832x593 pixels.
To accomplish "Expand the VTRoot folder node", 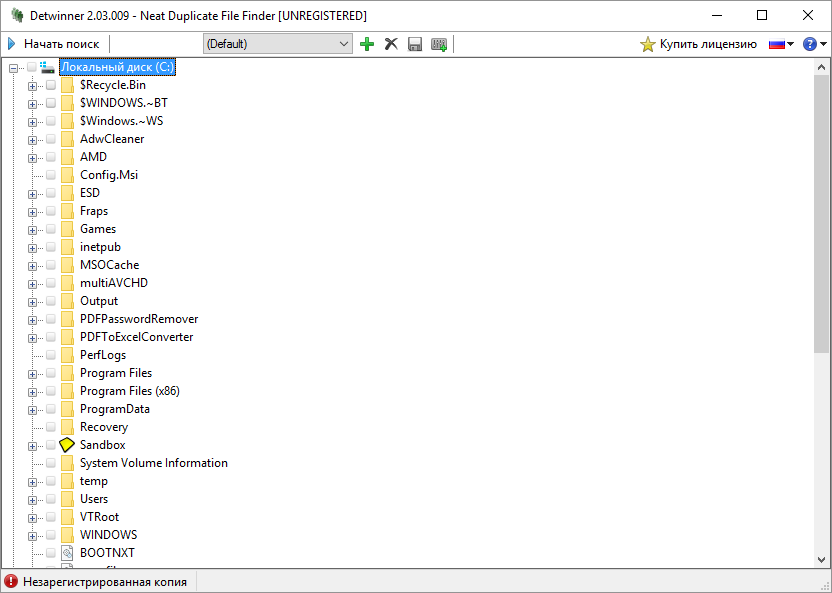I will coord(32,518).
